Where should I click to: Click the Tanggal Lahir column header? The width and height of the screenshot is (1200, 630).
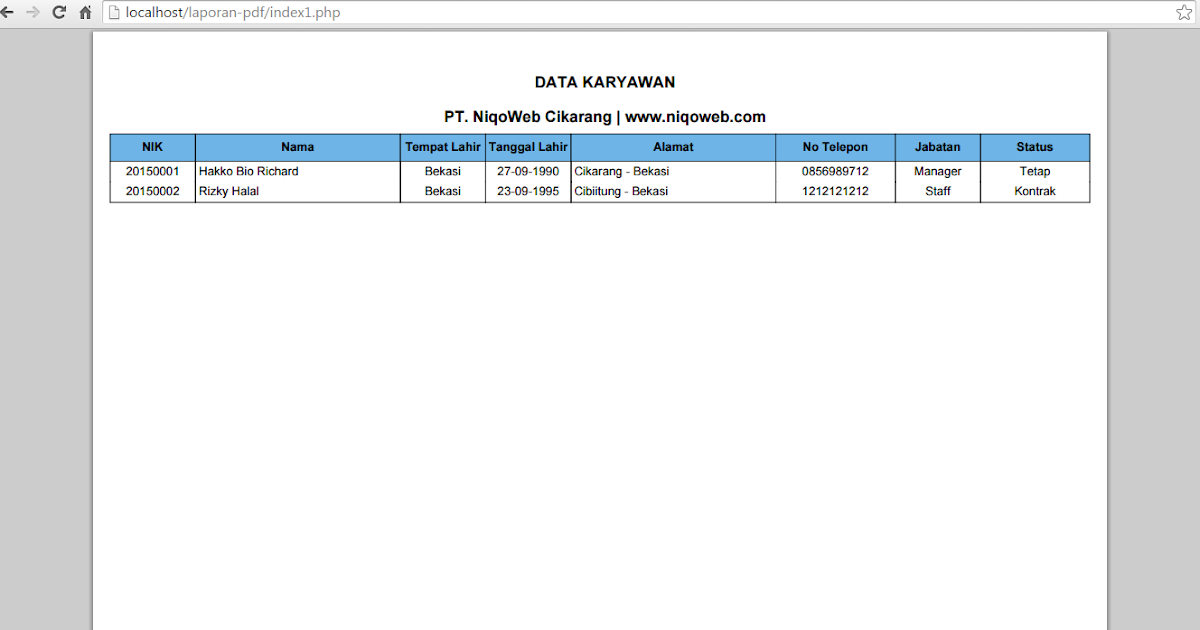click(527, 146)
